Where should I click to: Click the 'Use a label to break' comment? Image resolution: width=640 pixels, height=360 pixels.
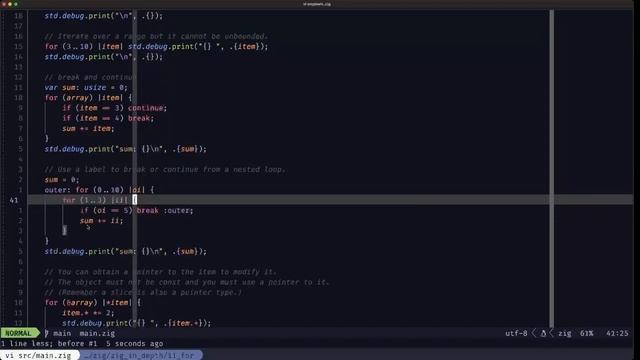point(165,169)
